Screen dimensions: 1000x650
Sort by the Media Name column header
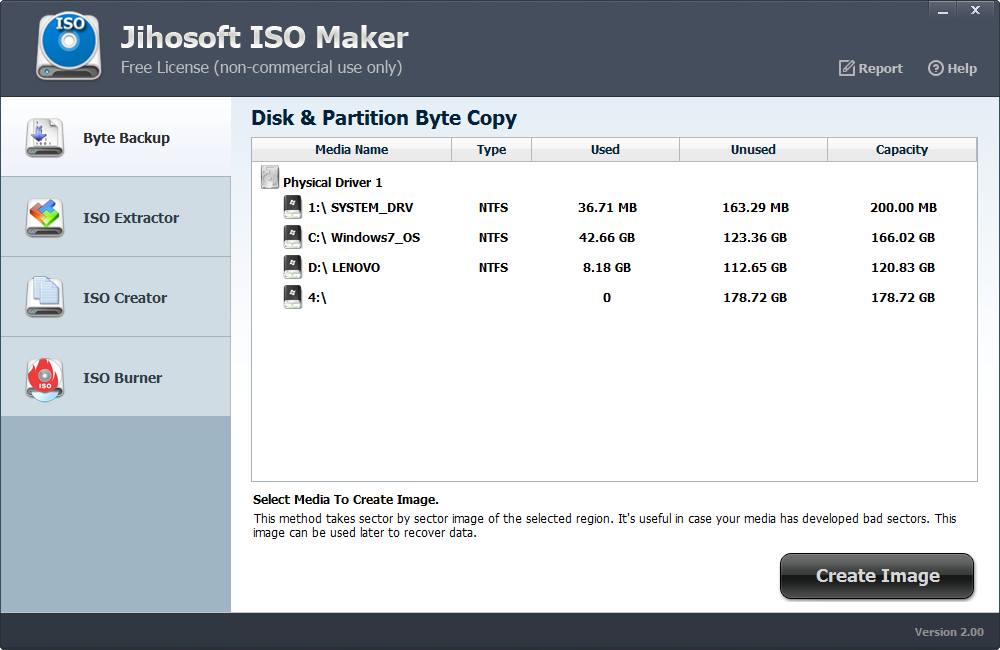(351, 150)
